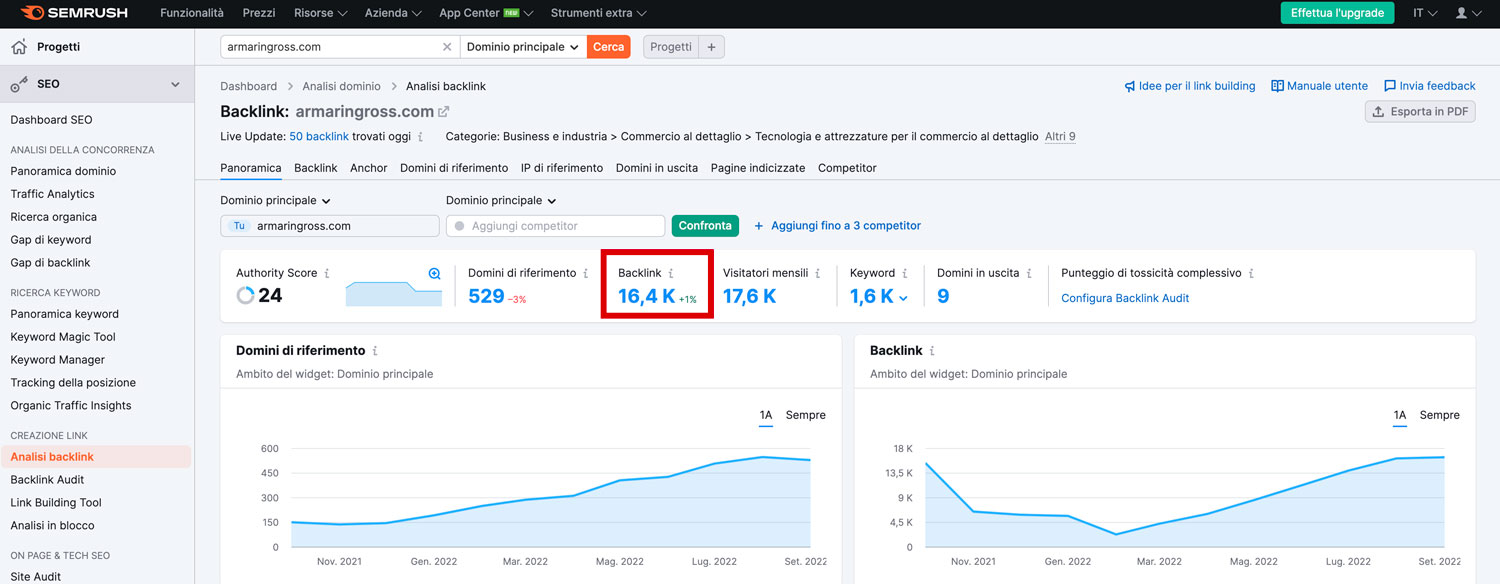
Task: Select 1A range on Domini di riferimento chart
Action: (766, 415)
